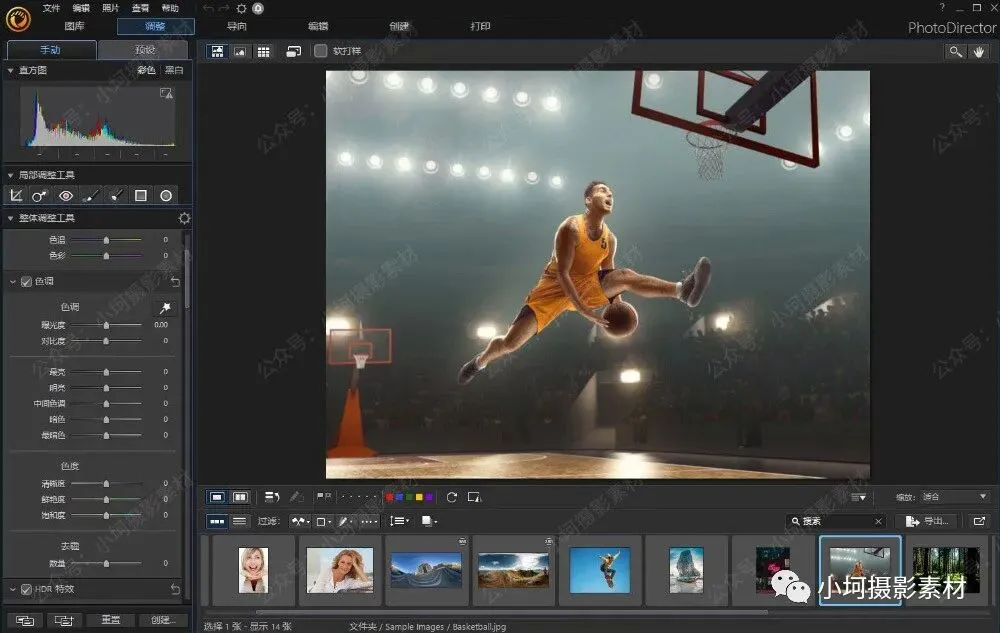Select the gradient mask square tool

[x=141, y=196]
